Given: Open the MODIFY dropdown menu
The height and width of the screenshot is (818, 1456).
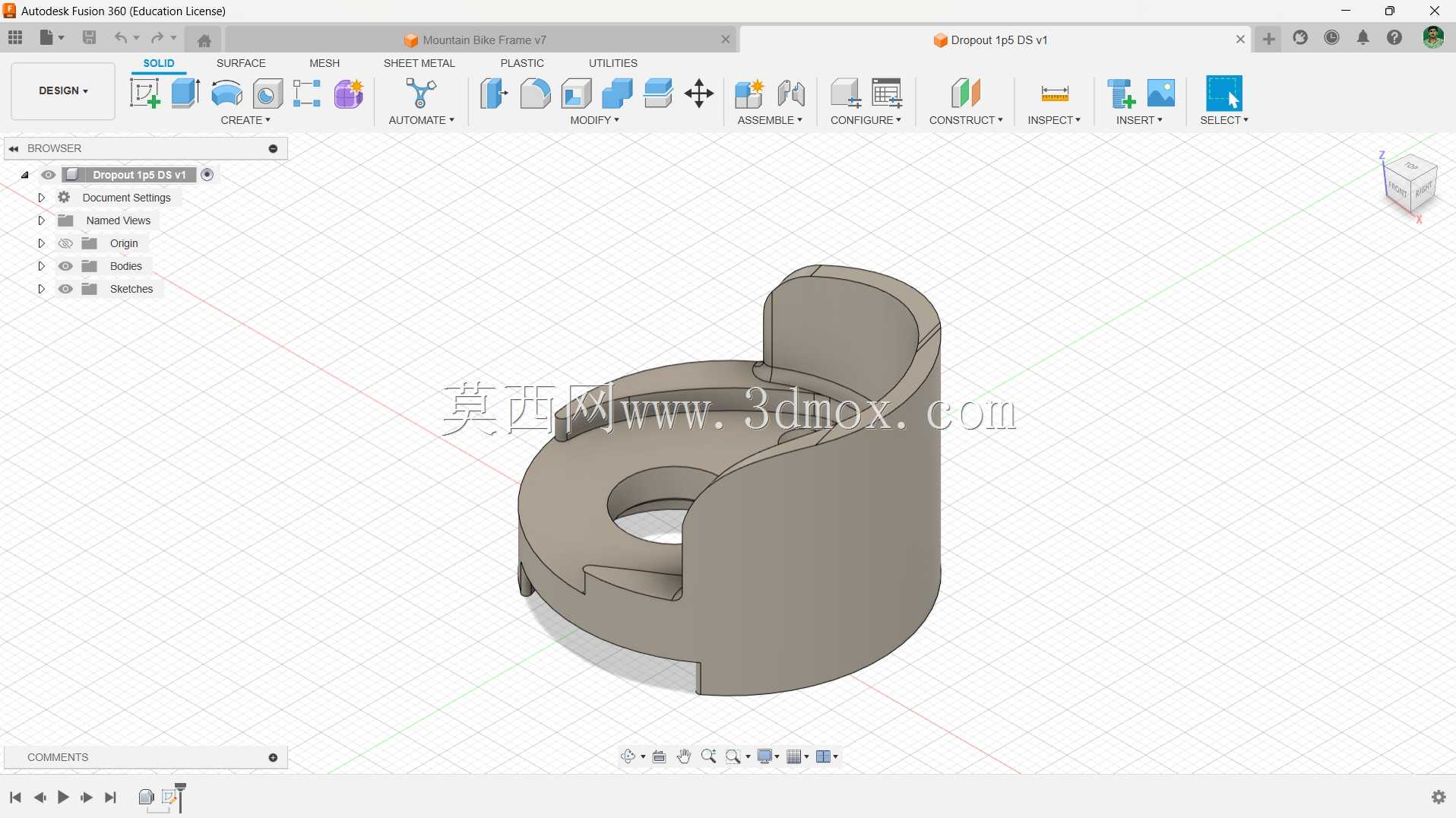Looking at the screenshot, I should [595, 120].
